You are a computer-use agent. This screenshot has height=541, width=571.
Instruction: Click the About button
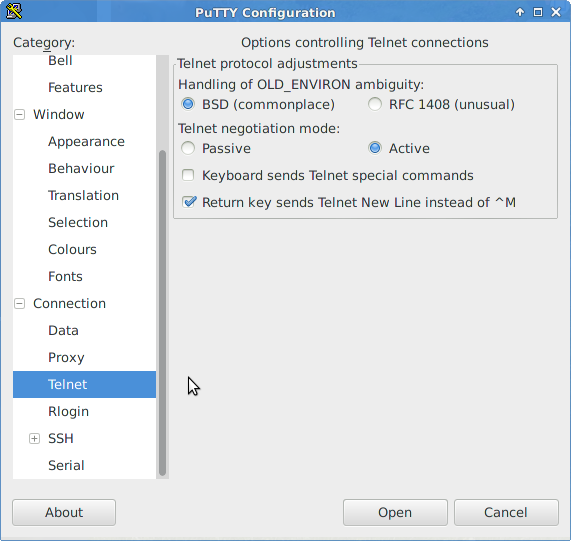pyautogui.click(x=64, y=513)
